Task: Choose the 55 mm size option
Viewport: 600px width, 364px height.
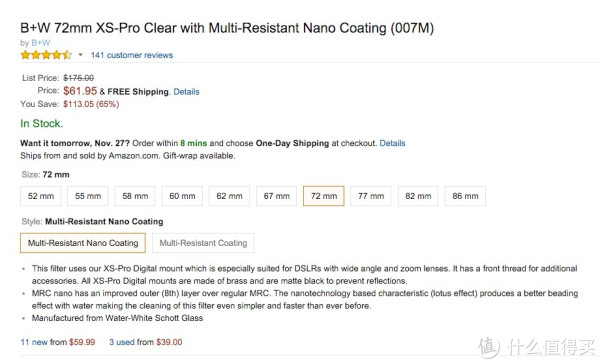Action: coord(88,196)
